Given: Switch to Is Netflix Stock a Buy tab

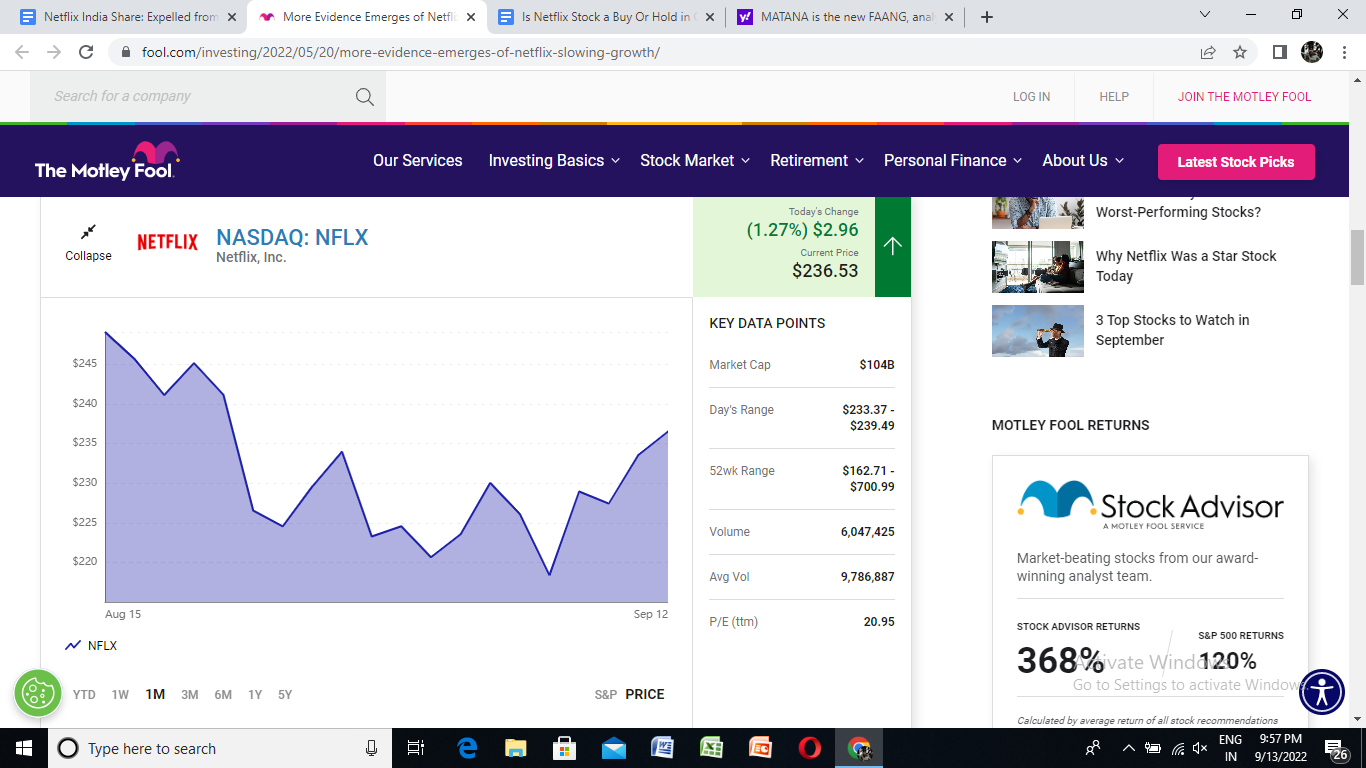Looking at the screenshot, I should (x=608, y=17).
